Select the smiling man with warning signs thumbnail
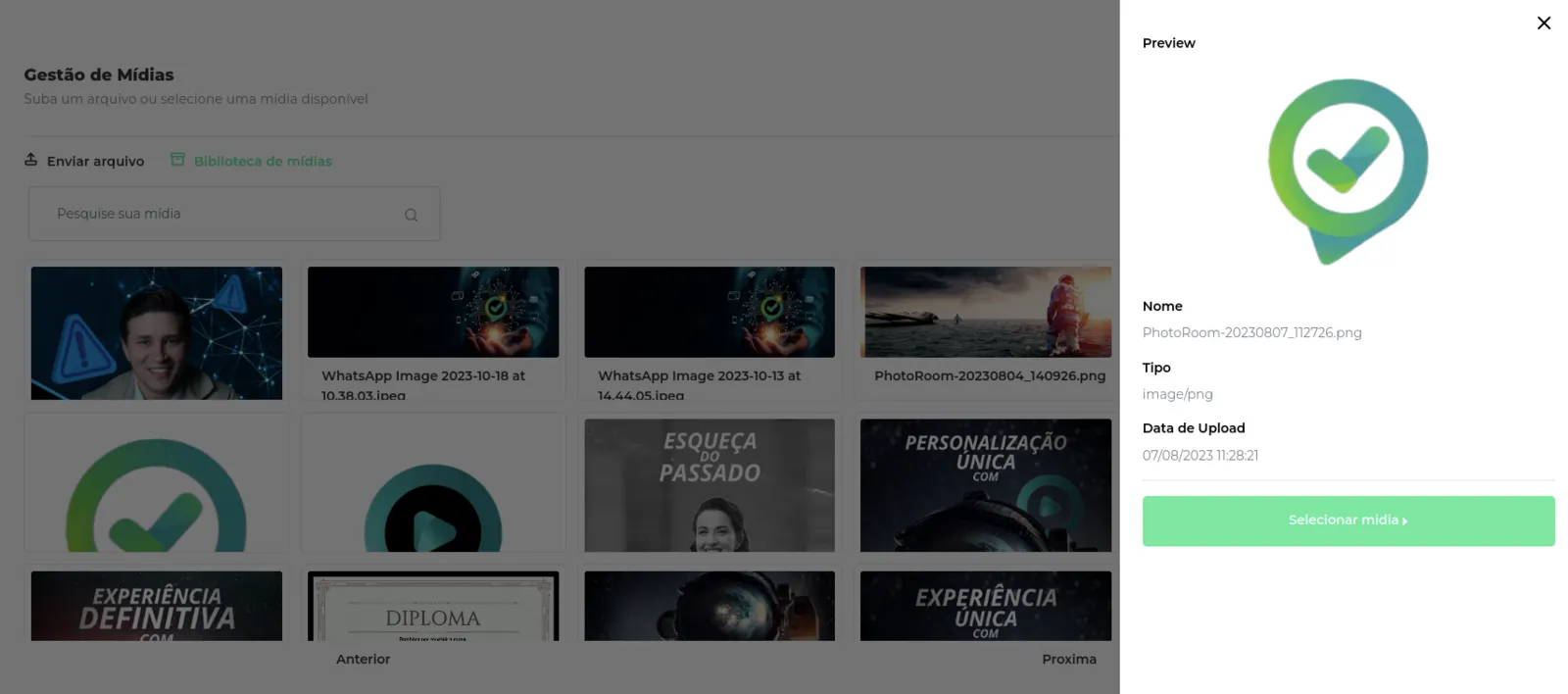 click(x=157, y=332)
